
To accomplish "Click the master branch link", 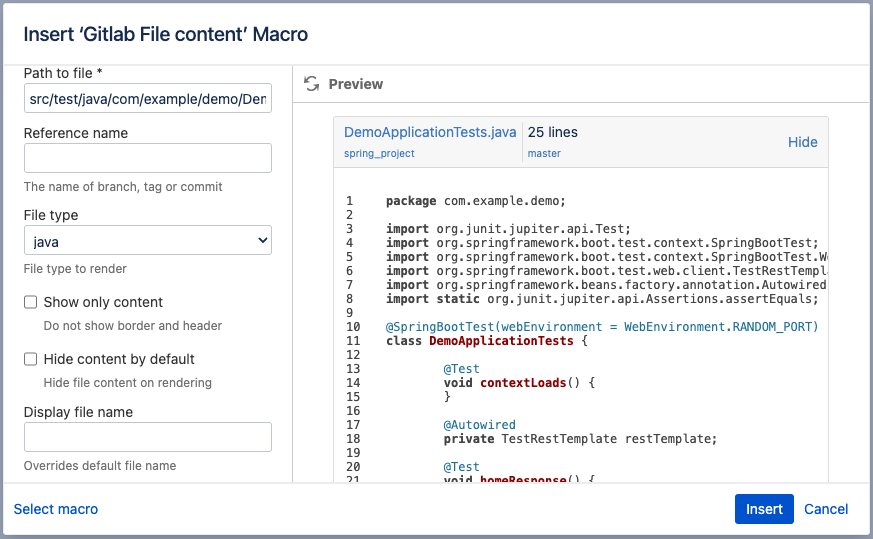I will point(544,154).
